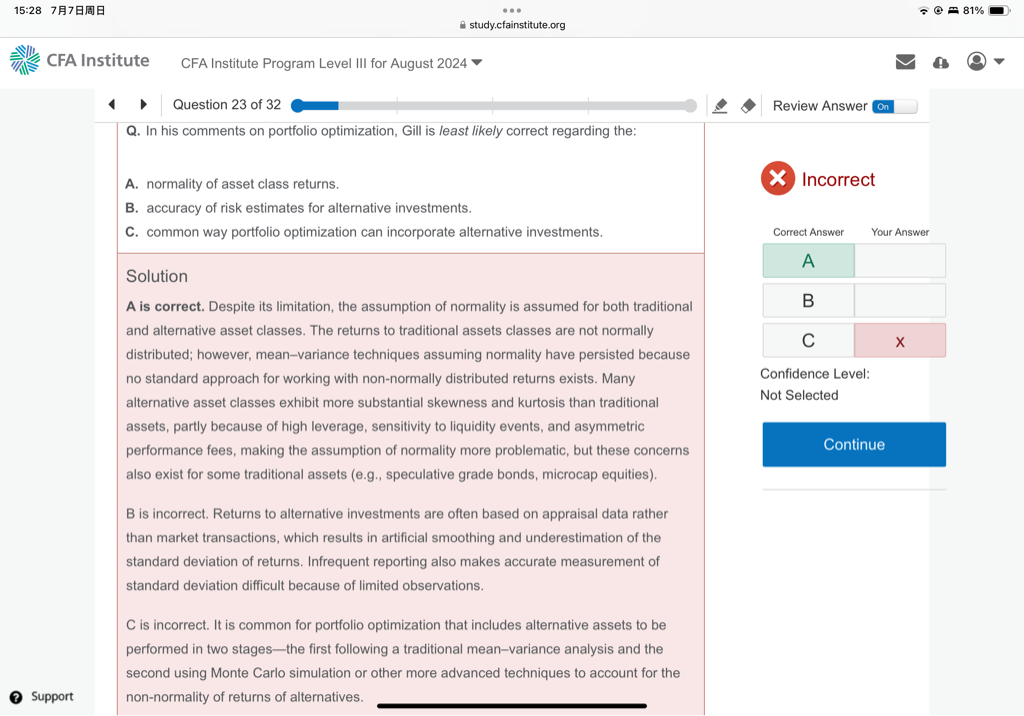This screenshot has height=716, width=1024.
Task: Select the eraser tool
Action: pos(748,106)
